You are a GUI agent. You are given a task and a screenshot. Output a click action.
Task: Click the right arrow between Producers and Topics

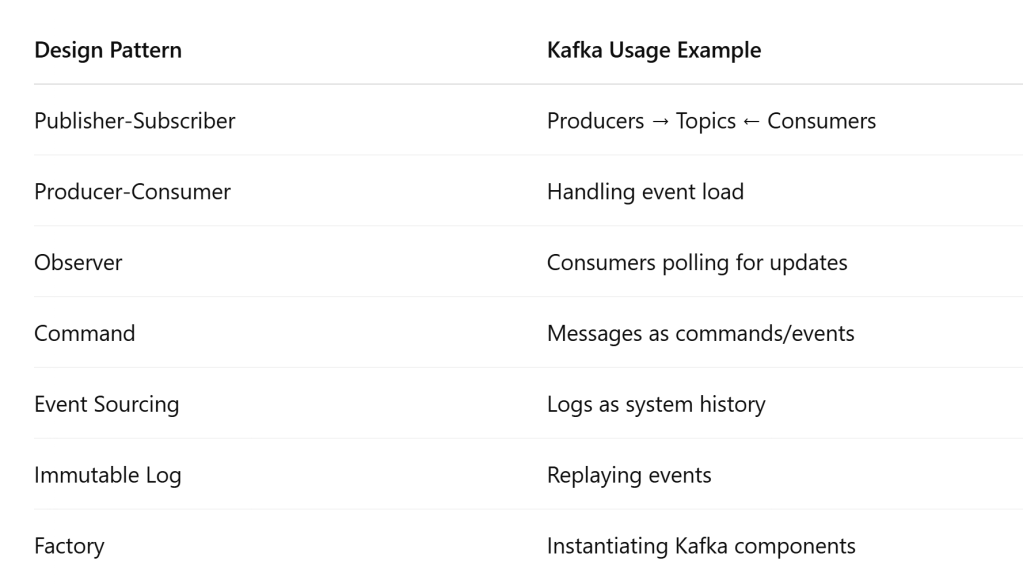660,121
